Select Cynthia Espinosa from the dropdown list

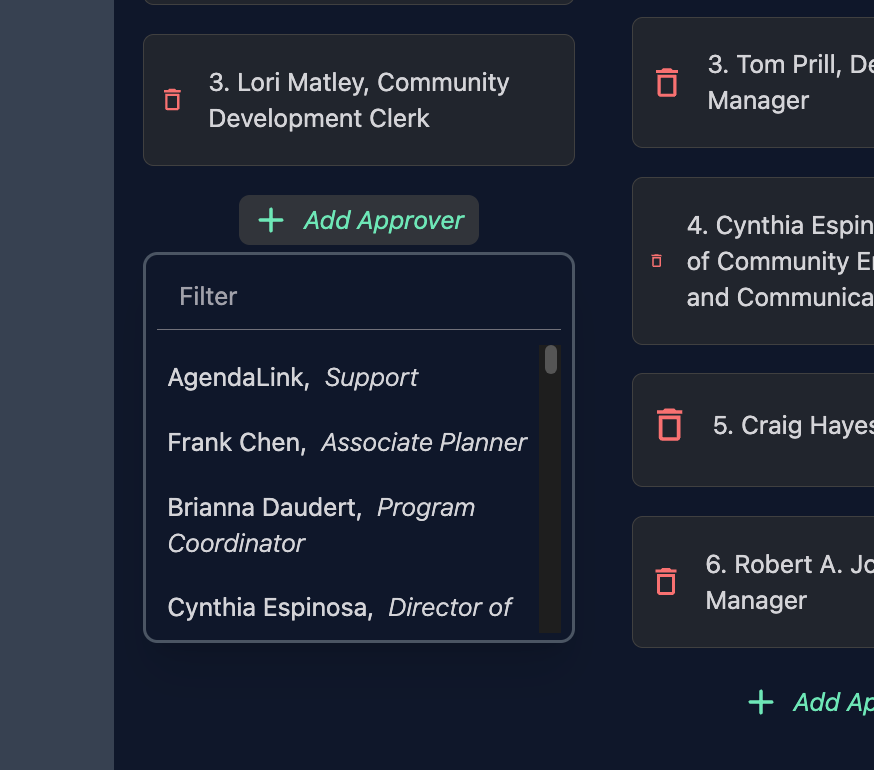point(340,607)
